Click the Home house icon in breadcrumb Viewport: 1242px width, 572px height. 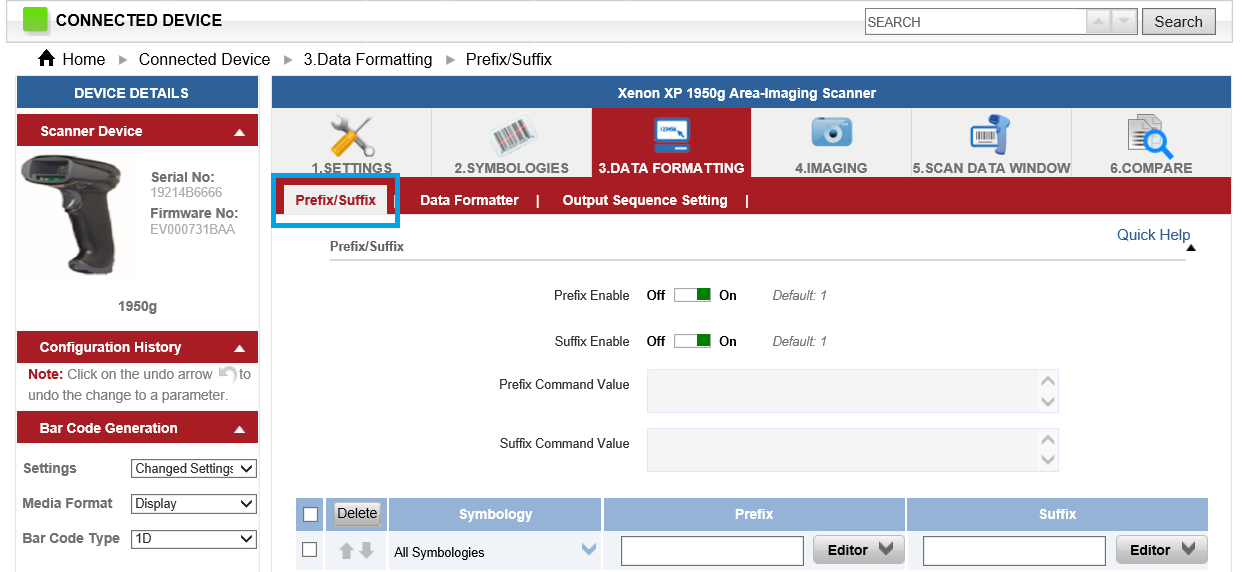pos(46,59)
